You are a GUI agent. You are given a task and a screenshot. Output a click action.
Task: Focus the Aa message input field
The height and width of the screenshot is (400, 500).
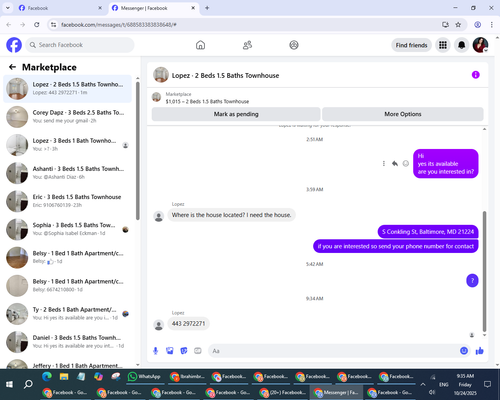tap(333, 351)
